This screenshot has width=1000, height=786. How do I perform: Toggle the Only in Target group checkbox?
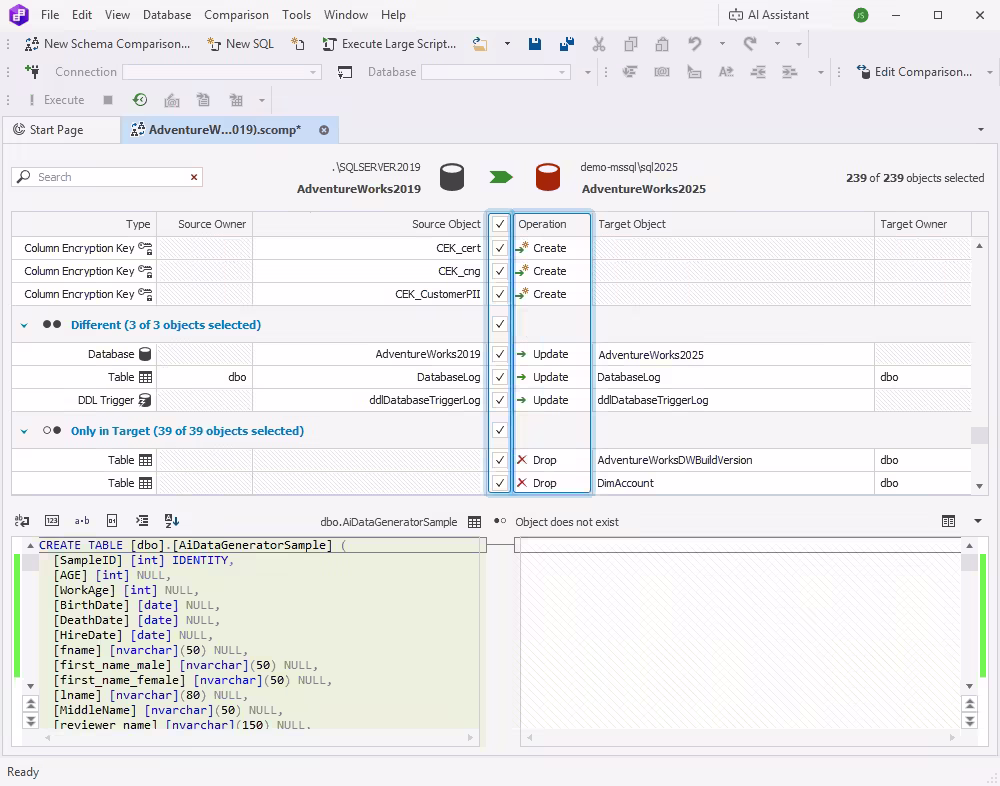(500, 430)
